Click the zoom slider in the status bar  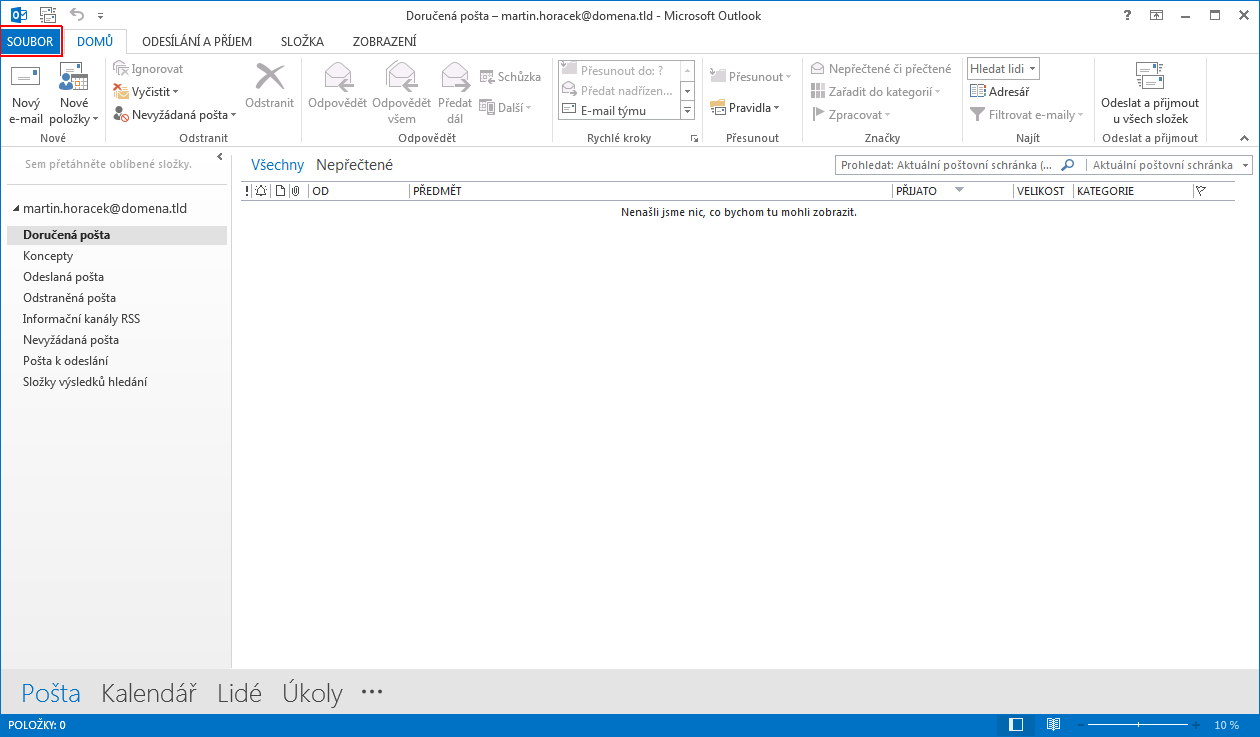click(1140, 724)
